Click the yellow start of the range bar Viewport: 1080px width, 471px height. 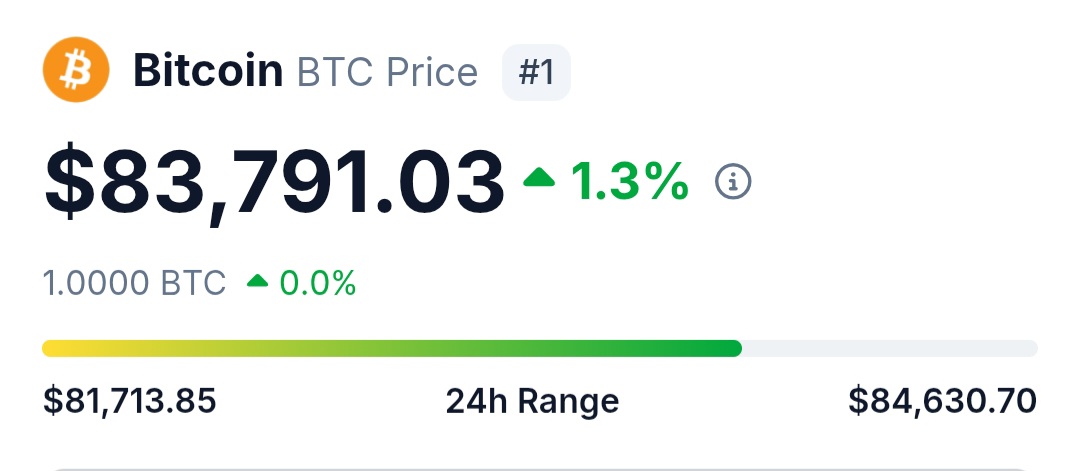[55, 348]
